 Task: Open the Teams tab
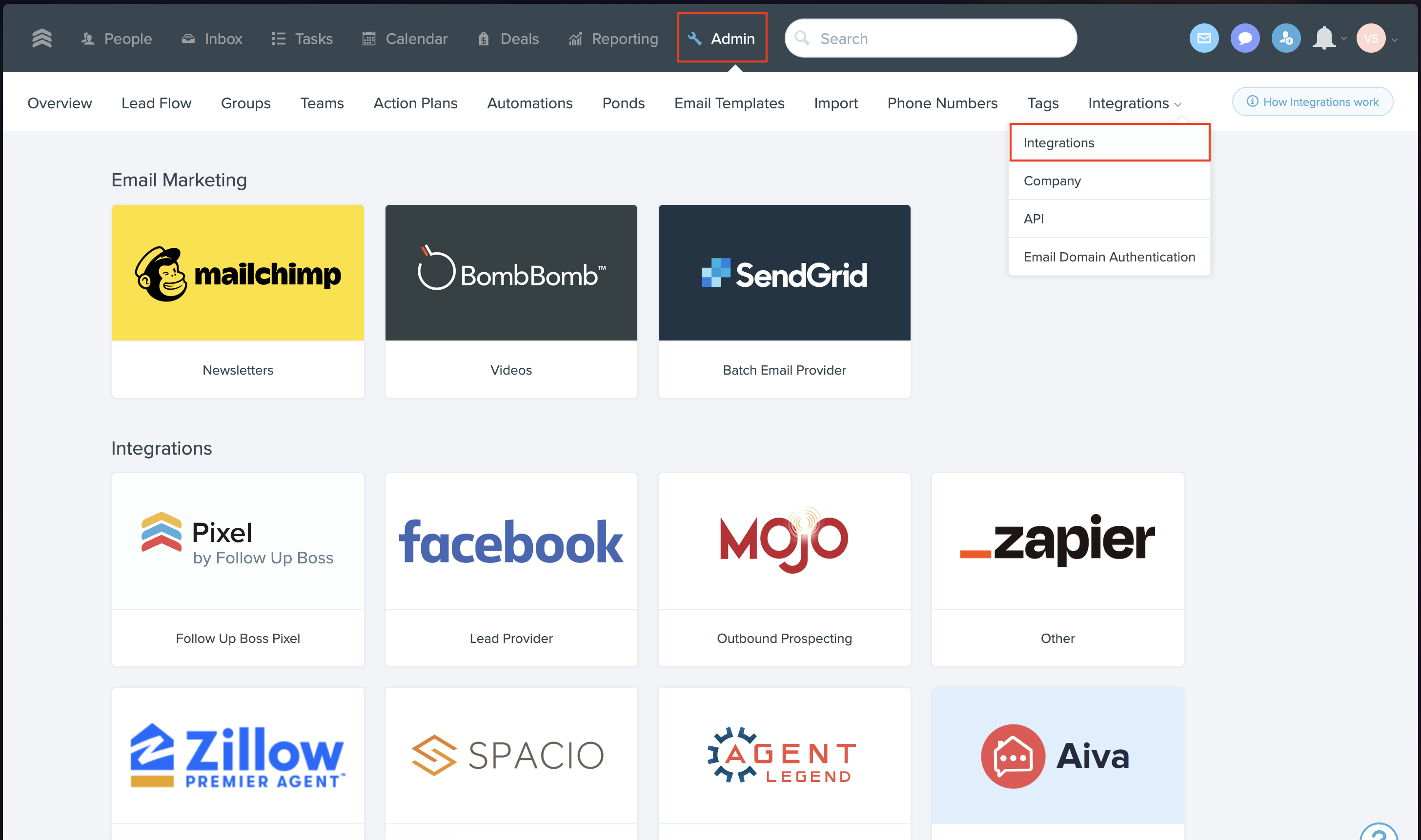click(x=322, y=103)
